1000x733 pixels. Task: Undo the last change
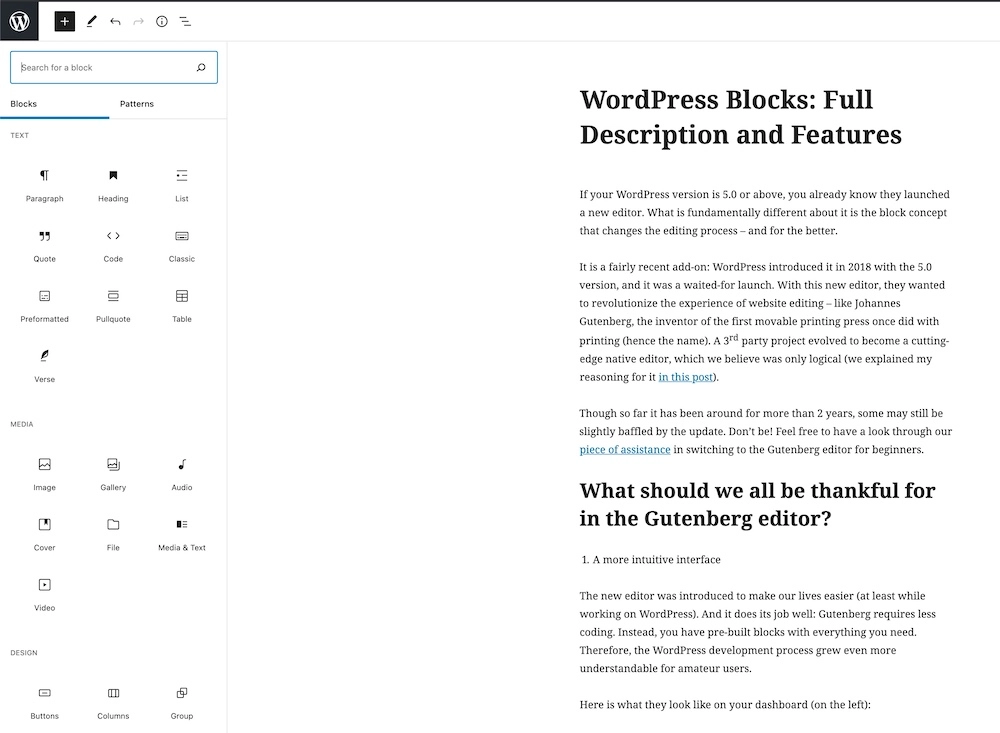(x=115, y=22)
